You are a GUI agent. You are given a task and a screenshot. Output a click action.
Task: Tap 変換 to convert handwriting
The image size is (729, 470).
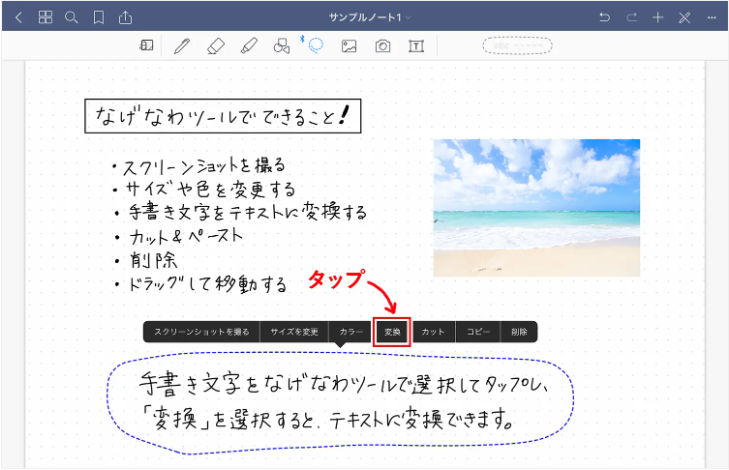392,332
